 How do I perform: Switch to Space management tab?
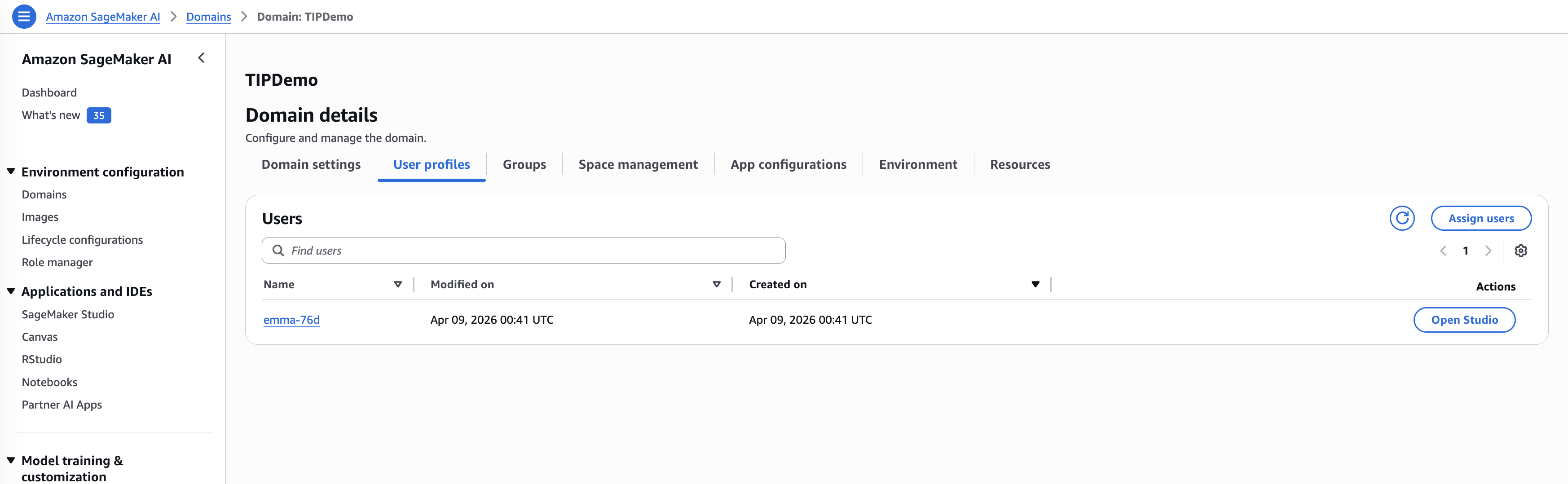coord(638,164)
